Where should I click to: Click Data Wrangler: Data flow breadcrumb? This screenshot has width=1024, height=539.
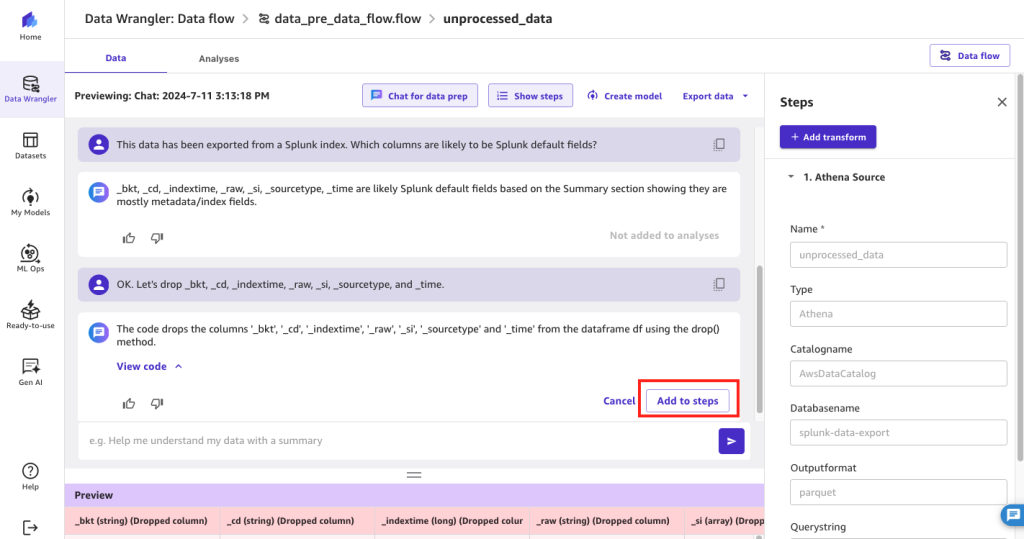(x=159, y=19)
